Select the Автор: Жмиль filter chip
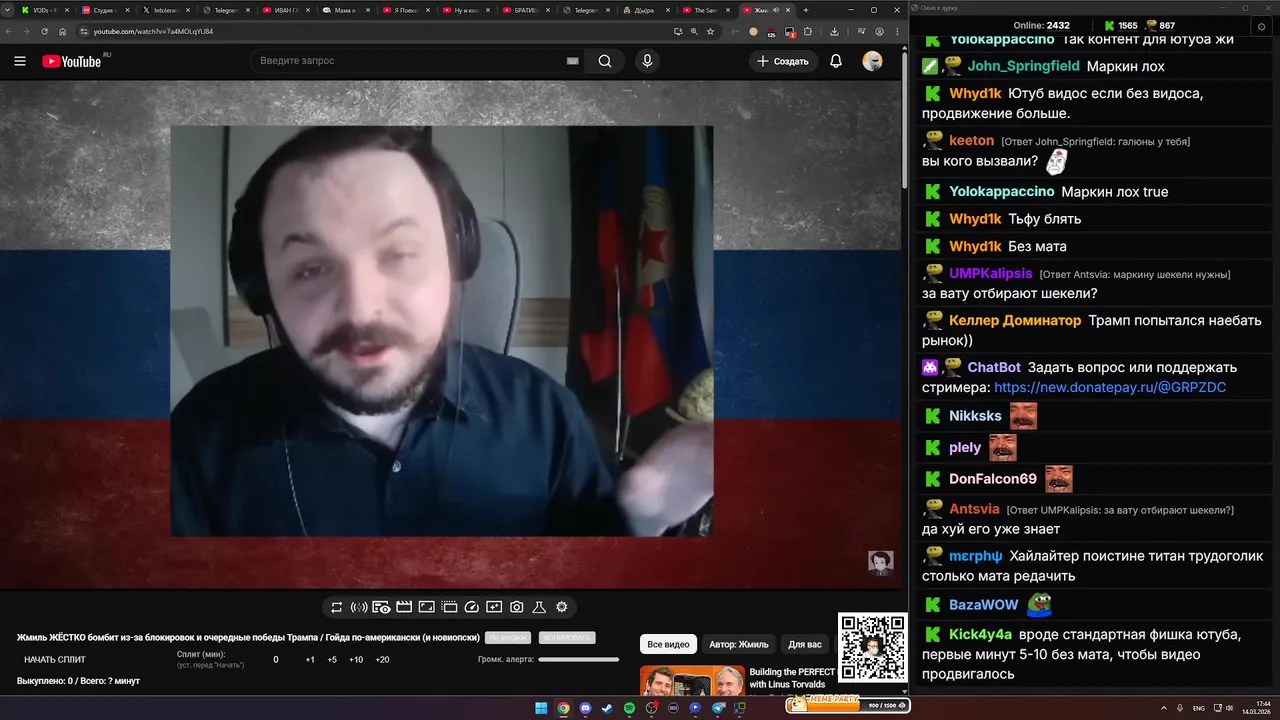 pyautogui.click(x=739, y=645)
